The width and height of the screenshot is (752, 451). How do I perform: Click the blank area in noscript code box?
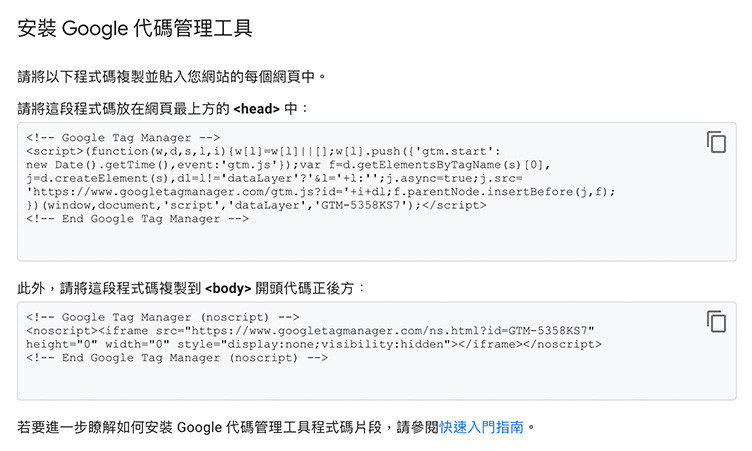376,381
